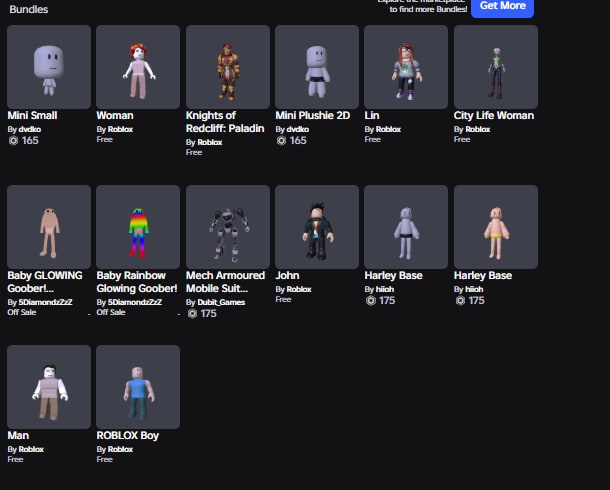The width and height of the screenshot is (610, 490).
Task: Select the City Life Woman avatar image
Action: 496,67
